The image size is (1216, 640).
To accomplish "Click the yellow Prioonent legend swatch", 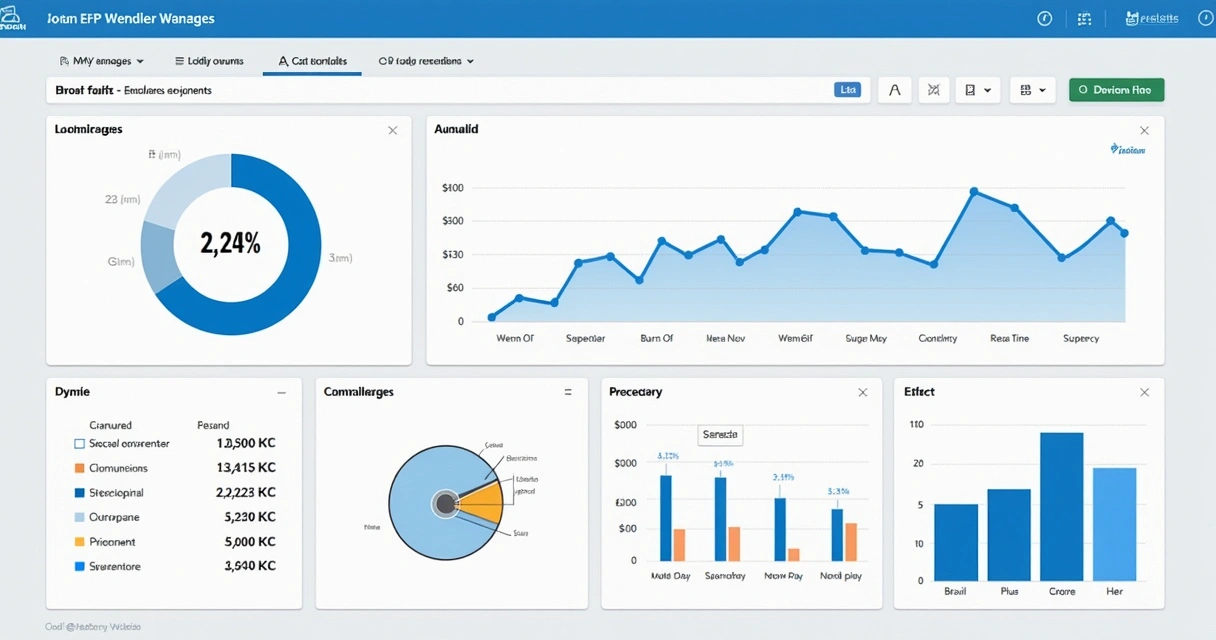I will point(80,541).
